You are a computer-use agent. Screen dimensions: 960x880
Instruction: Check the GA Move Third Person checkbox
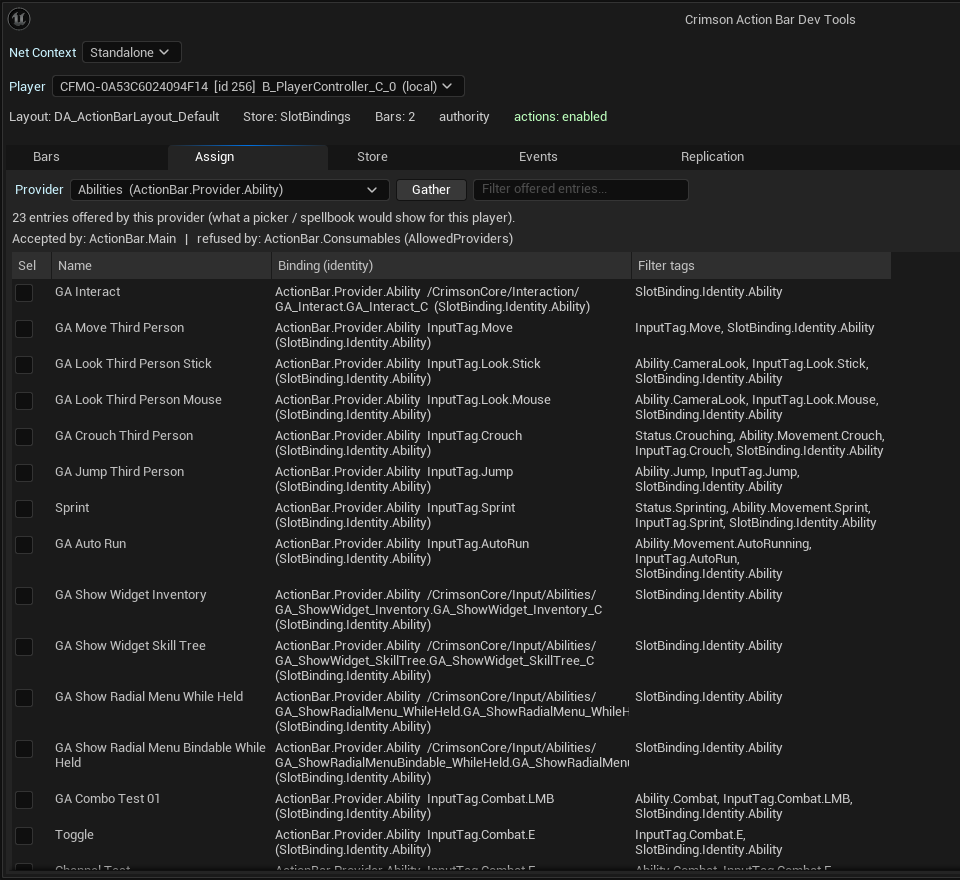(24, 329)
